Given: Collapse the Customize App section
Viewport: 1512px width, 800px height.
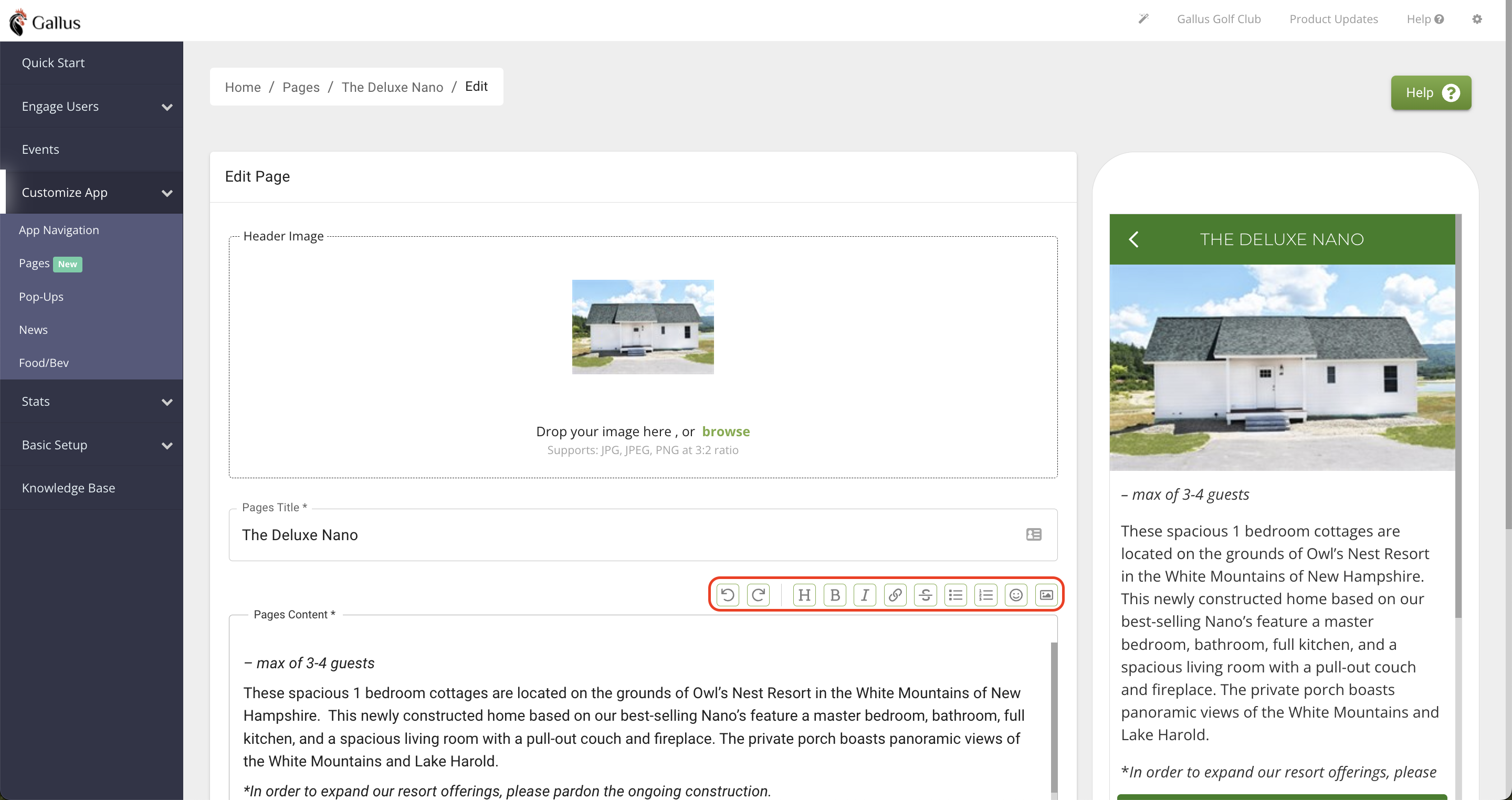Looking at the screenshot, I should point(91,192).
